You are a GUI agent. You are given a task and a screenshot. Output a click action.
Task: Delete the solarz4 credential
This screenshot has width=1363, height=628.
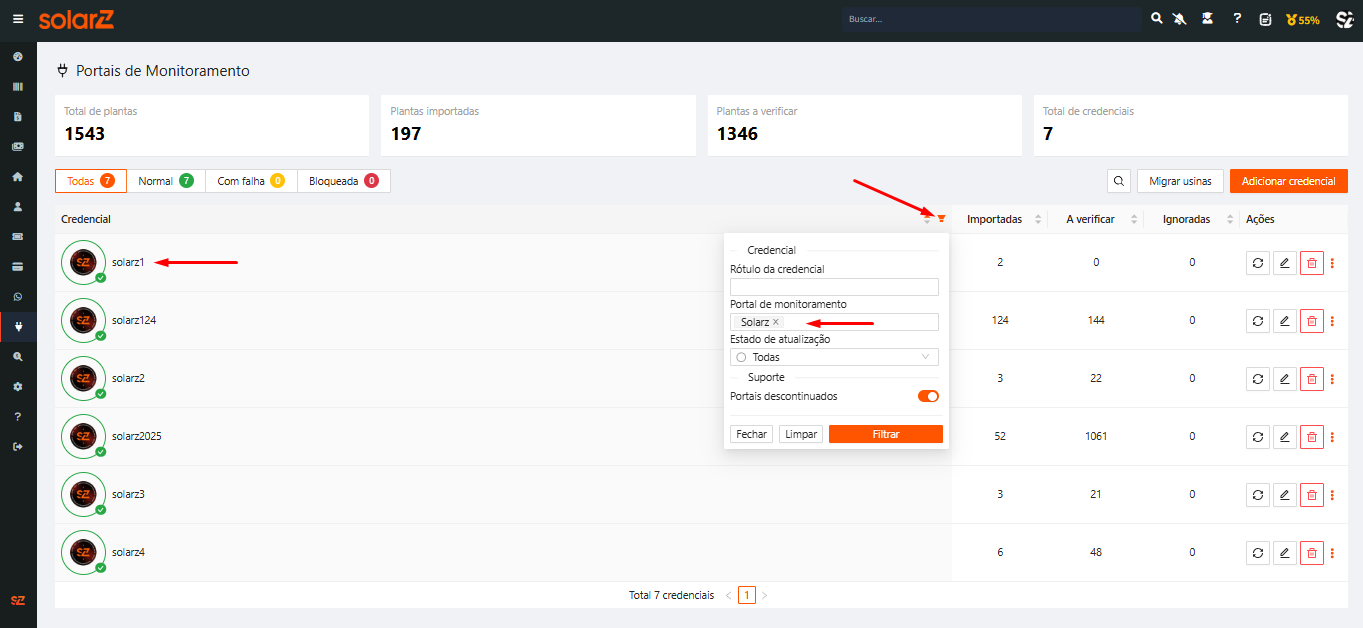tap(1312, 553)
